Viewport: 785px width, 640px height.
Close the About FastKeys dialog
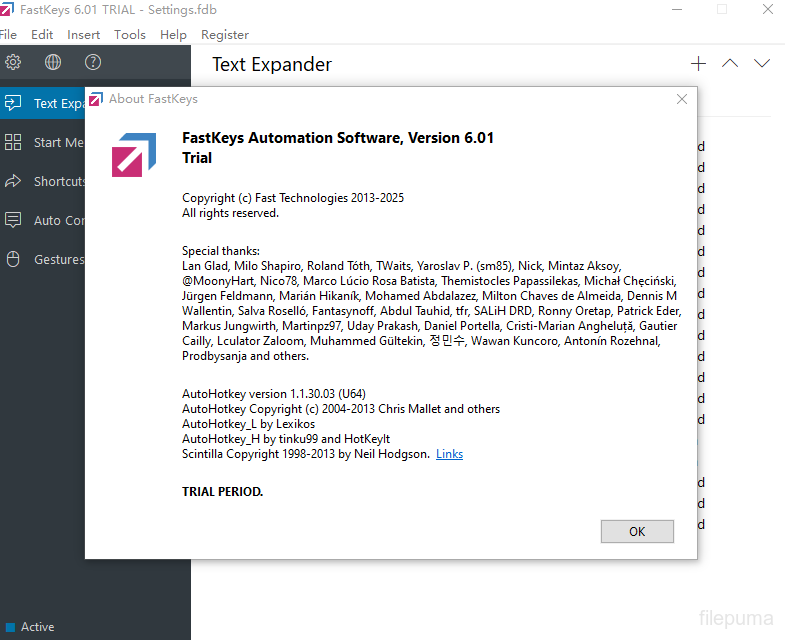pyautogui.click(x=682, y=99)
